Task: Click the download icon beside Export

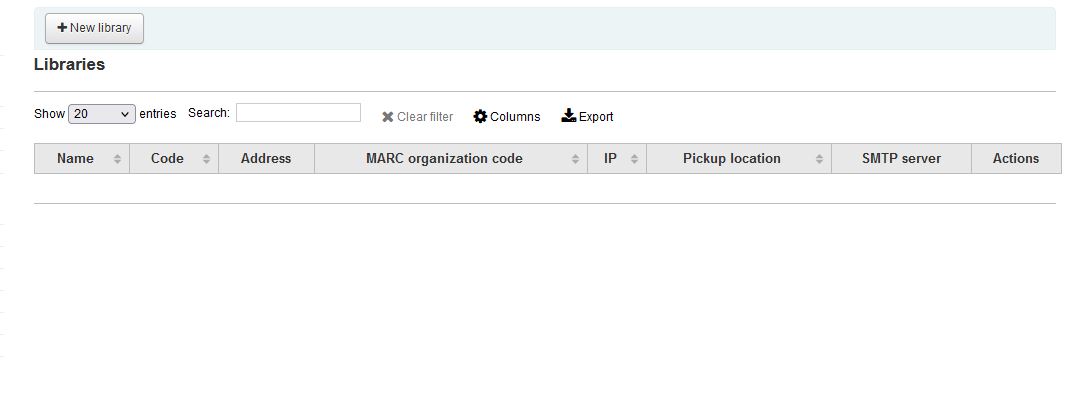Action: coord(569,116)
